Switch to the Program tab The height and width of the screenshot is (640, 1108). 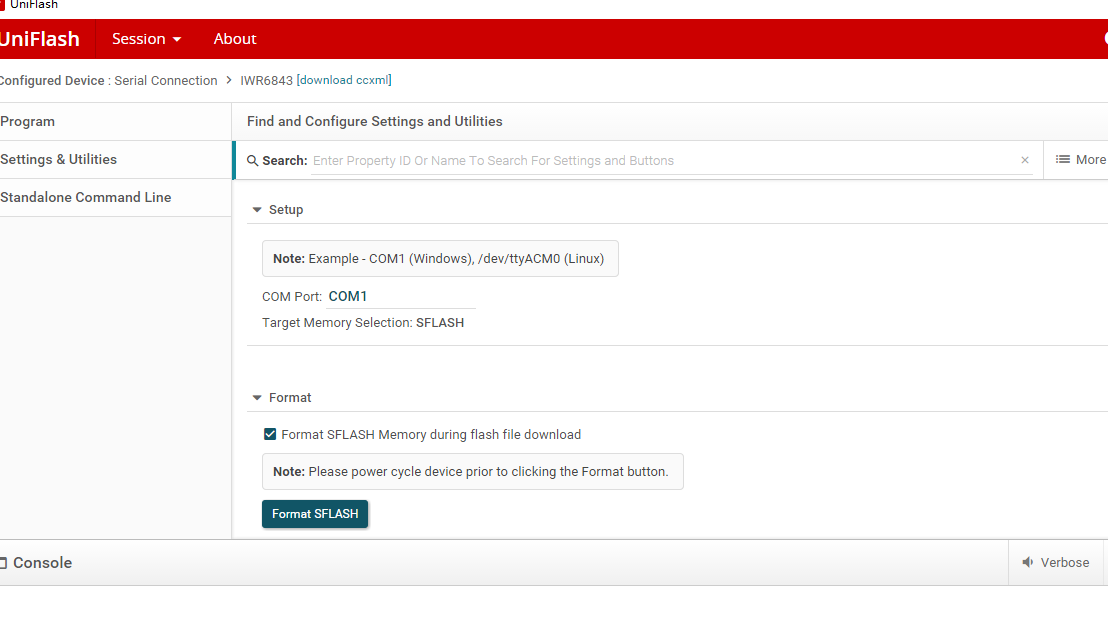(115, 122)
